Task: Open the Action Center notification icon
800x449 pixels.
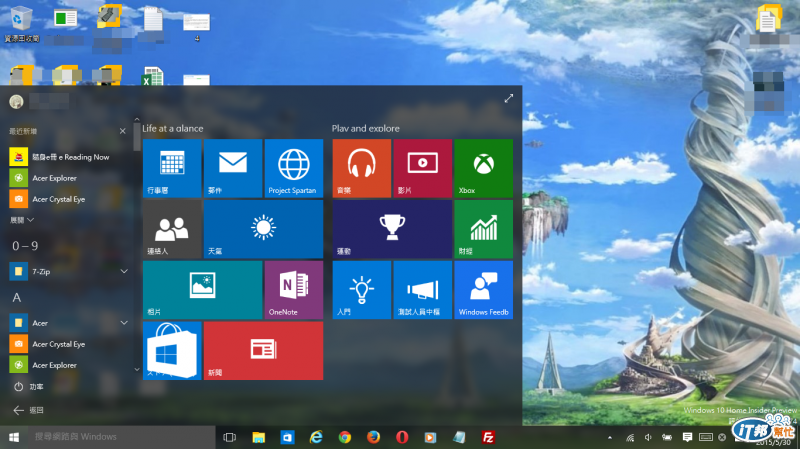Action: pos(687,437)
